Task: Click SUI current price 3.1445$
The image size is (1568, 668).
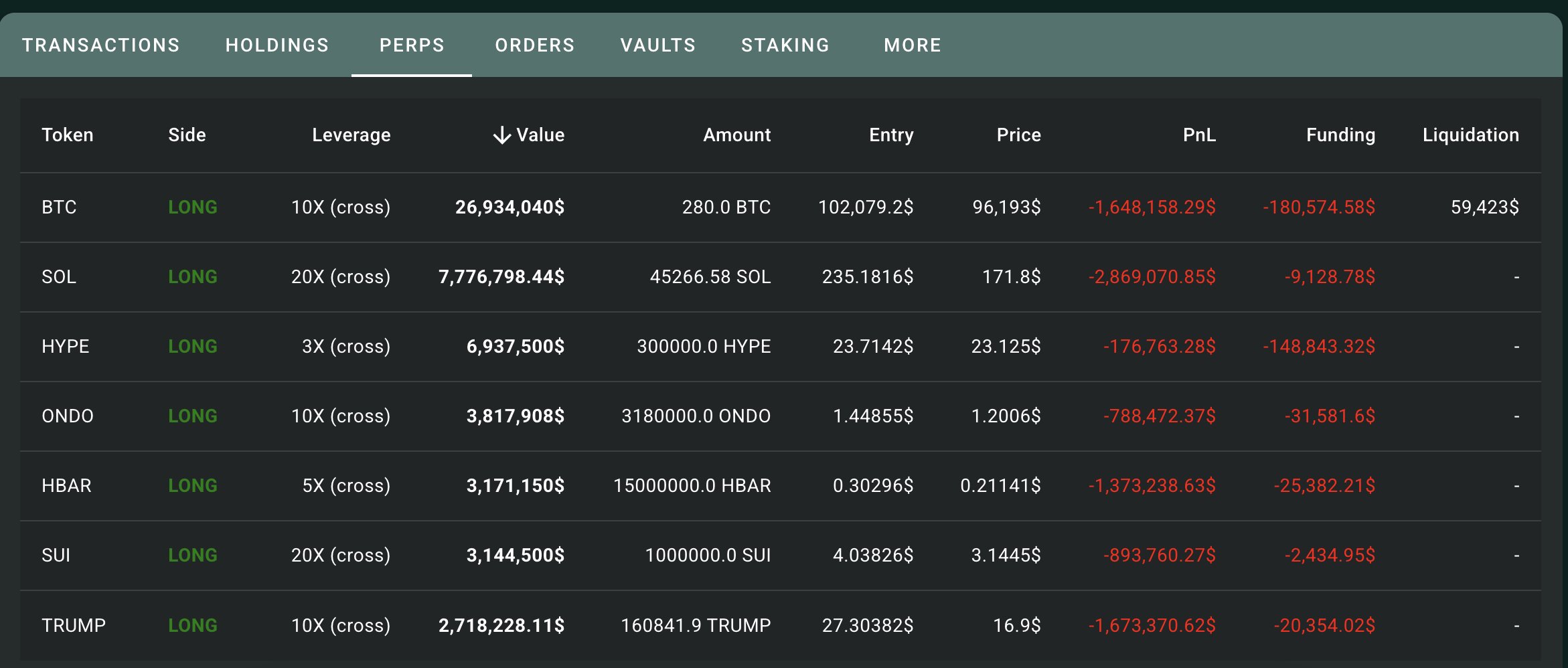Action: tap(1006, 556)
